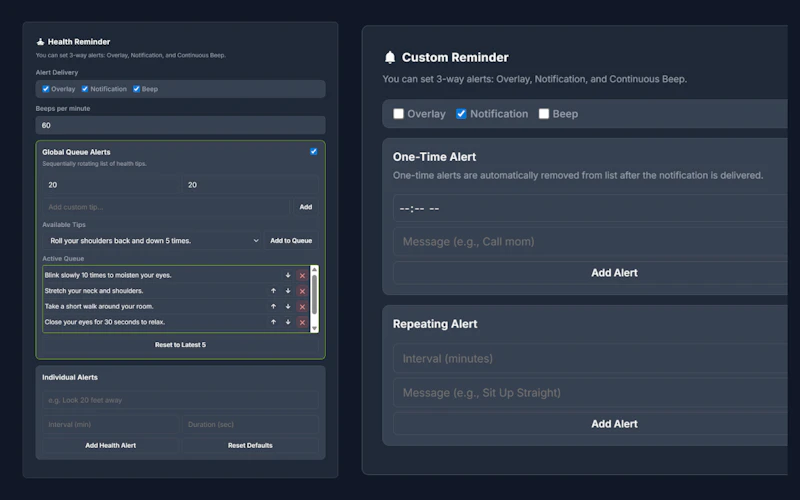Remove 'Blink slowly 10 times' tip from queue
This screenshot has width=800, height=500.
(302, 276)
